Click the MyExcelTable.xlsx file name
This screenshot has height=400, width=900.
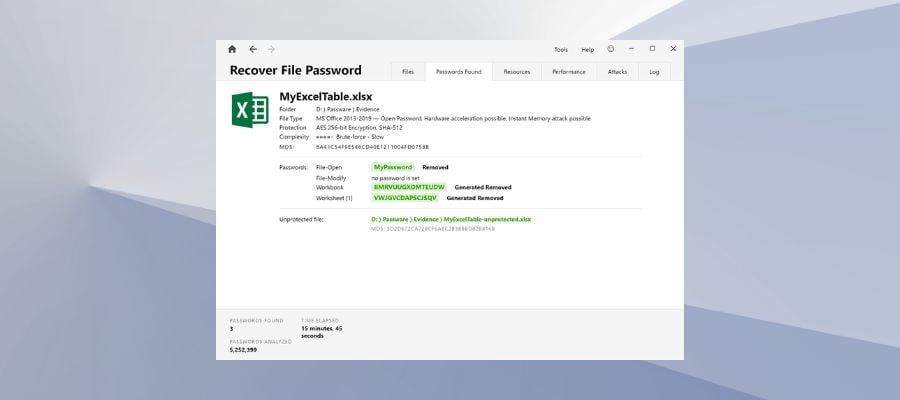coord(325,96)
